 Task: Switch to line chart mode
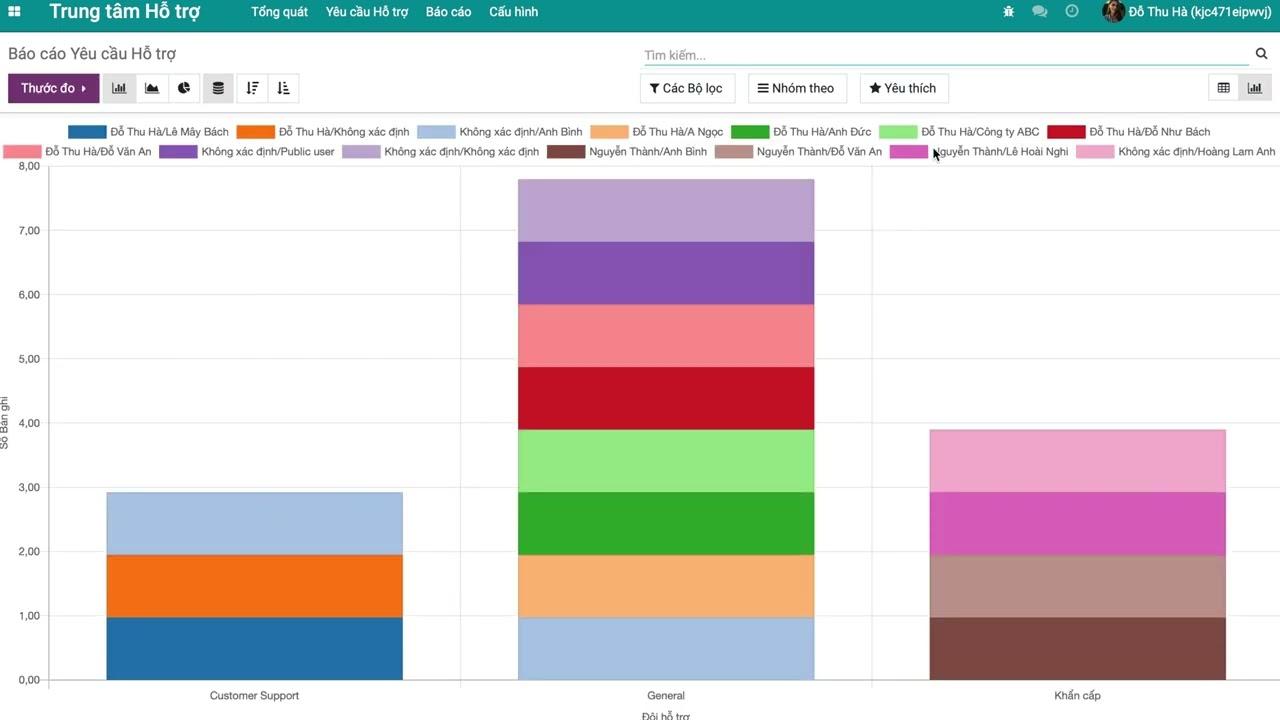coord(152,88)
